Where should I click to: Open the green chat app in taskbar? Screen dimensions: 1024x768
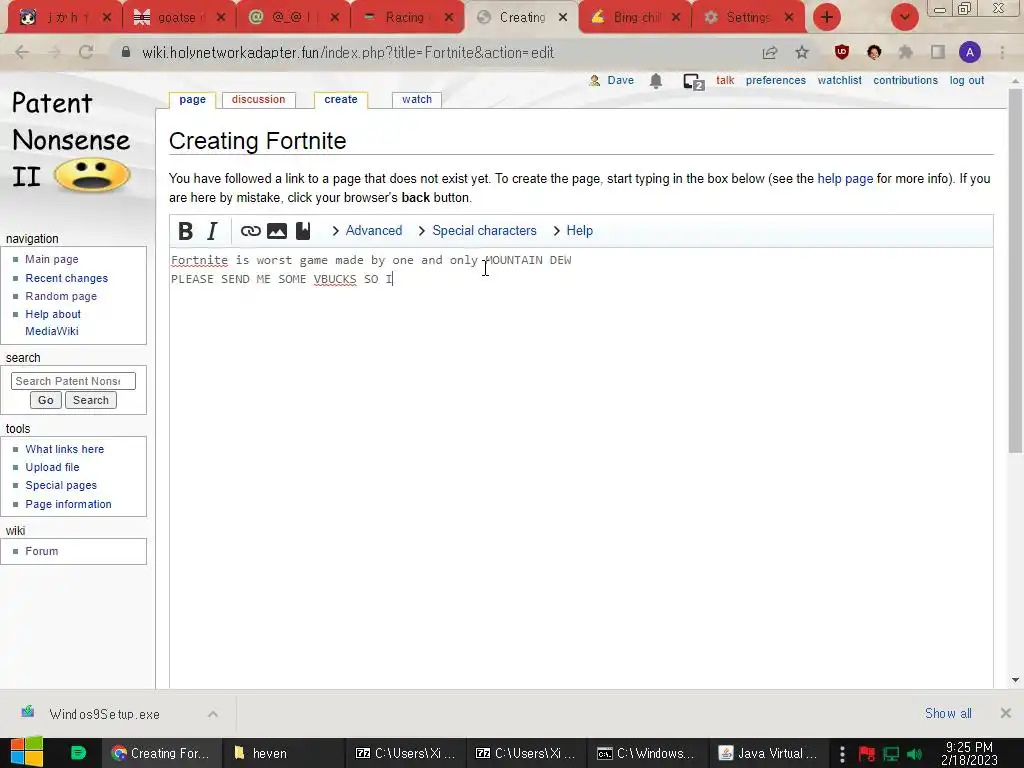pos(78,753)
